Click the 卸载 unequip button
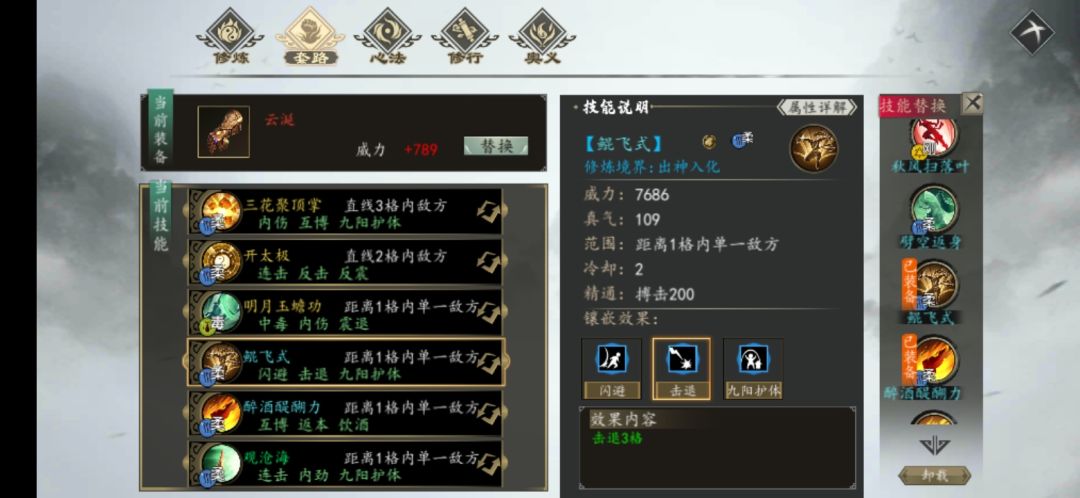Image resolution: width=1080 pixels, height=498 pixels. [935, 475]
